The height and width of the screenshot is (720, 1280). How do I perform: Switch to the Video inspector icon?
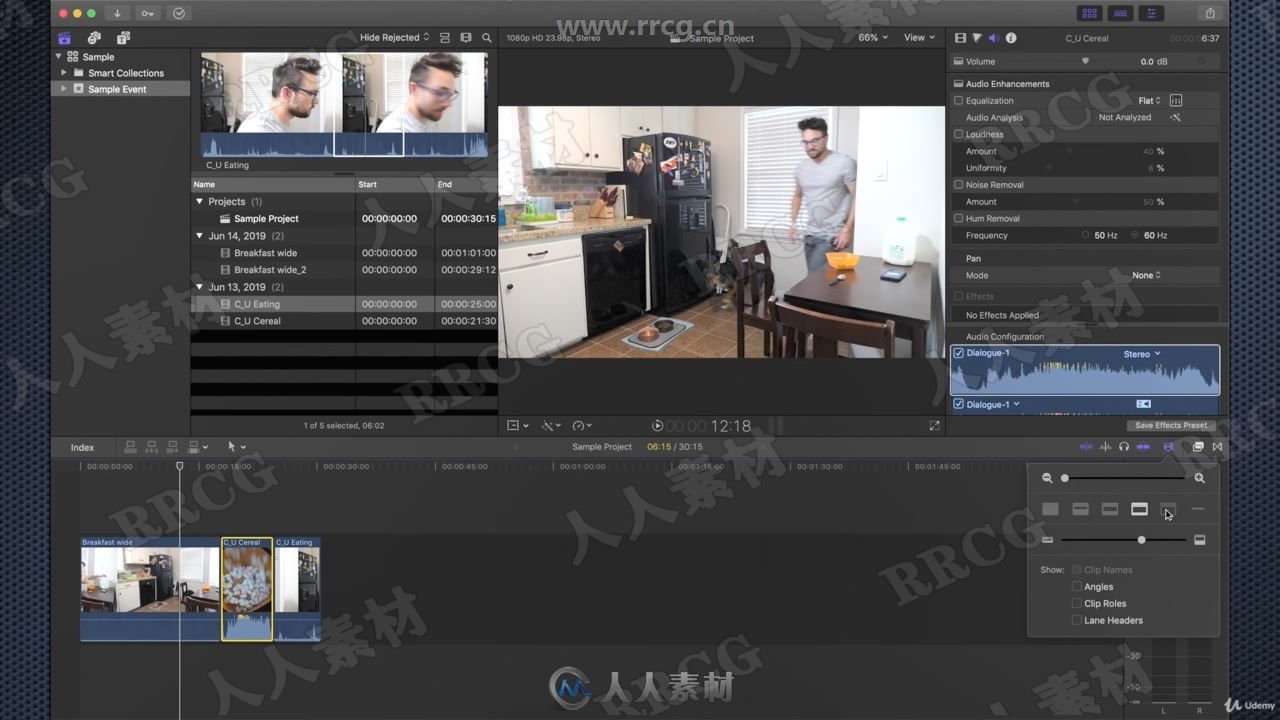pos(960,38)
